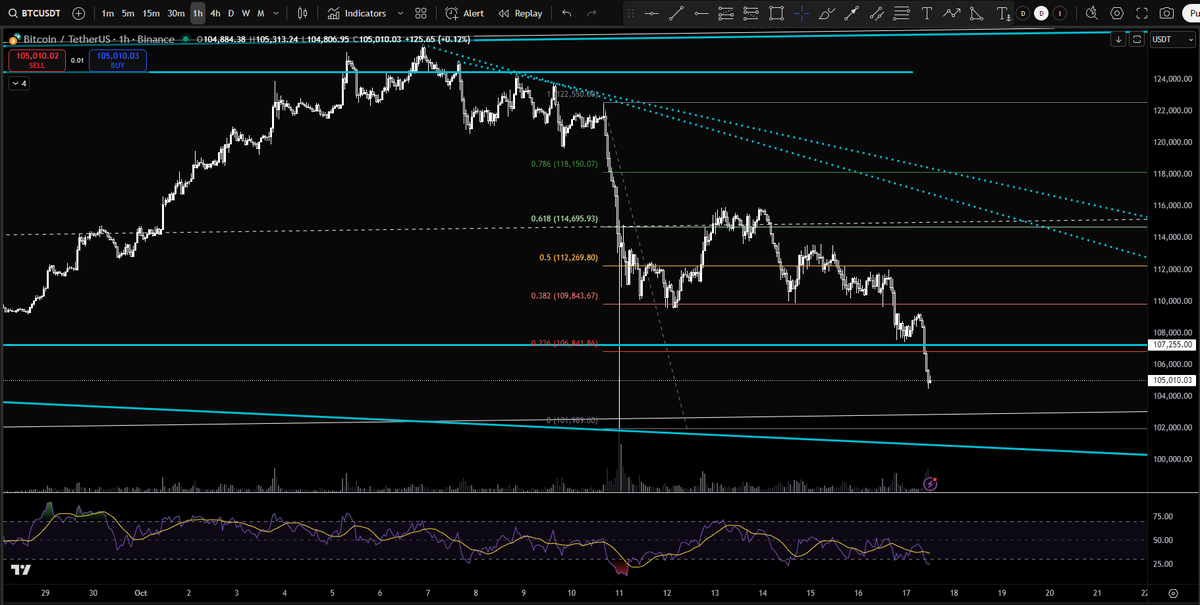The image size is (1200, 605).
Task: Select the anchored text tool
Action: (1003, 13)
